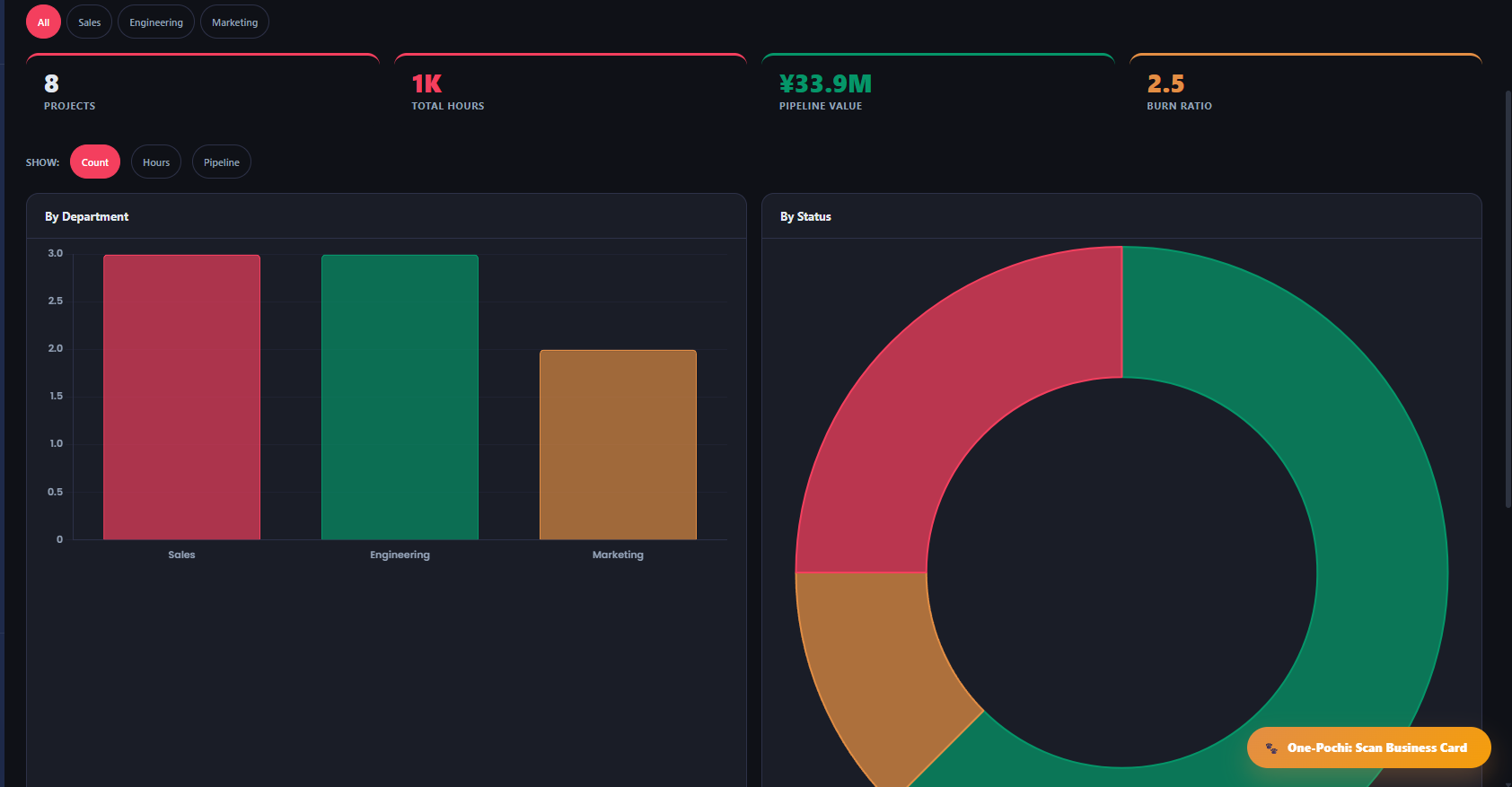Click the paw icon in One-Pochi button

click(1271, 748)
